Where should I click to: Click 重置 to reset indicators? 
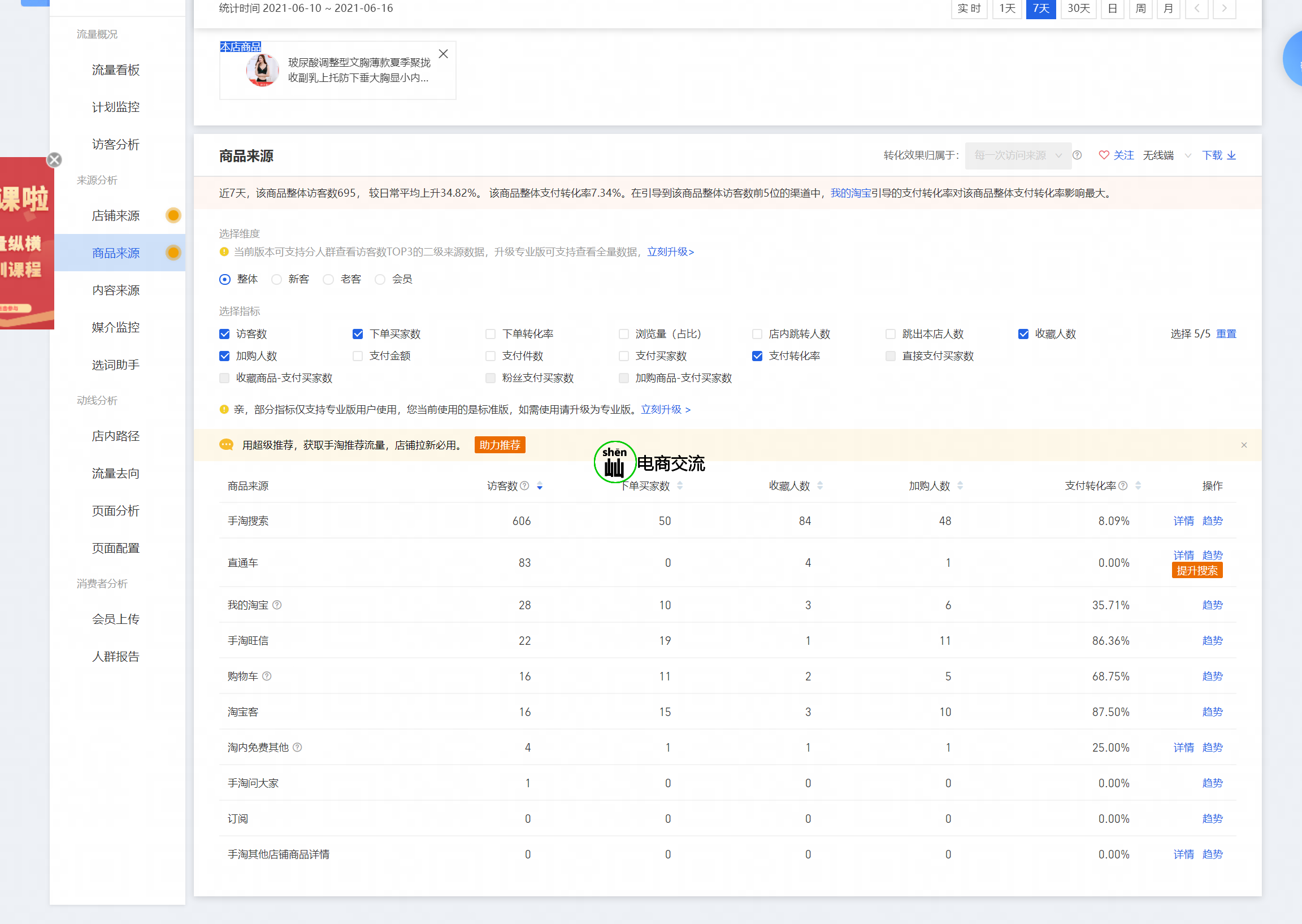coord(1226,334)
